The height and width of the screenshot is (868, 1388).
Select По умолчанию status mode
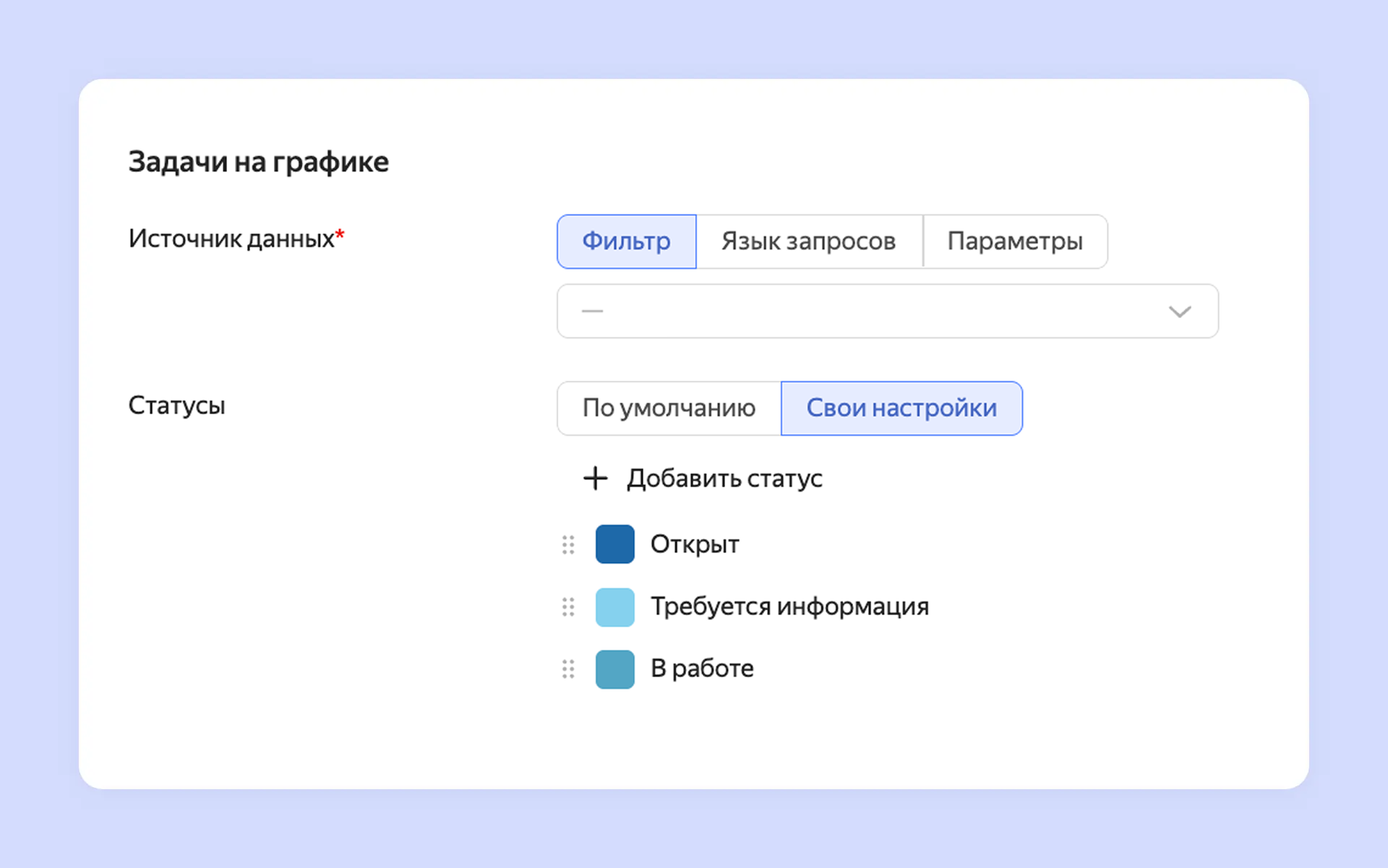click(x=669, y=408)
